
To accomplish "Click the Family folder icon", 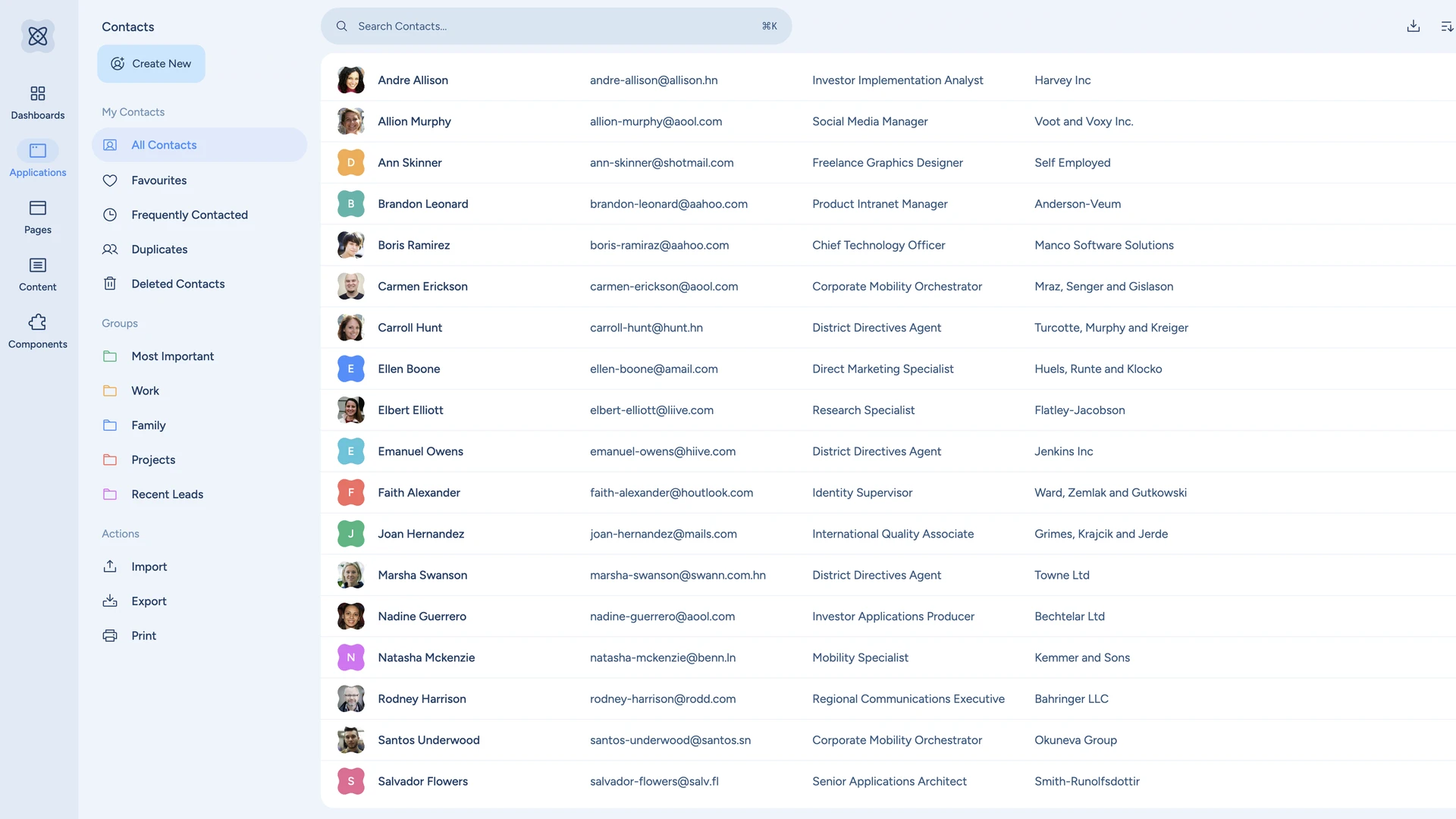I will pyautogui.click(x=110, y=425).
